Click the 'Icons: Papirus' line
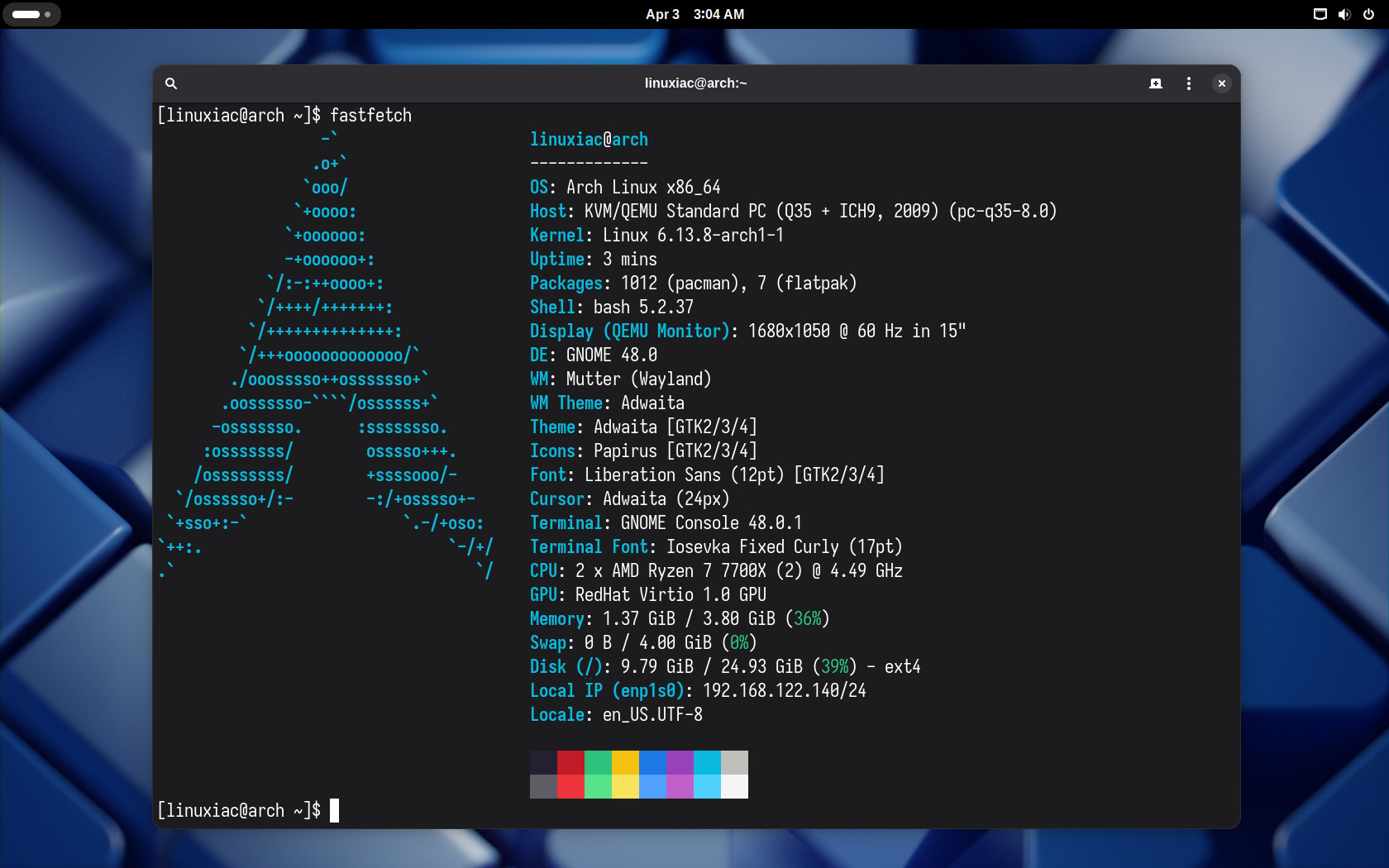This screenshot has height=868, width=1389. (643, 451)
